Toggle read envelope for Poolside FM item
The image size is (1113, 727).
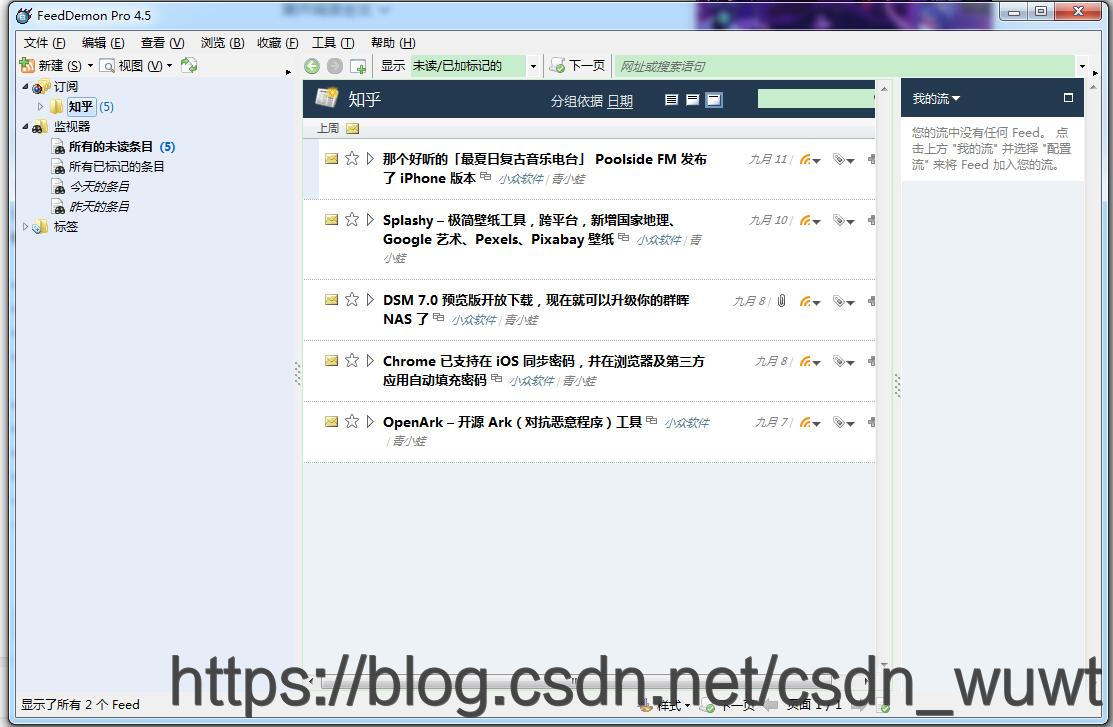331,158
